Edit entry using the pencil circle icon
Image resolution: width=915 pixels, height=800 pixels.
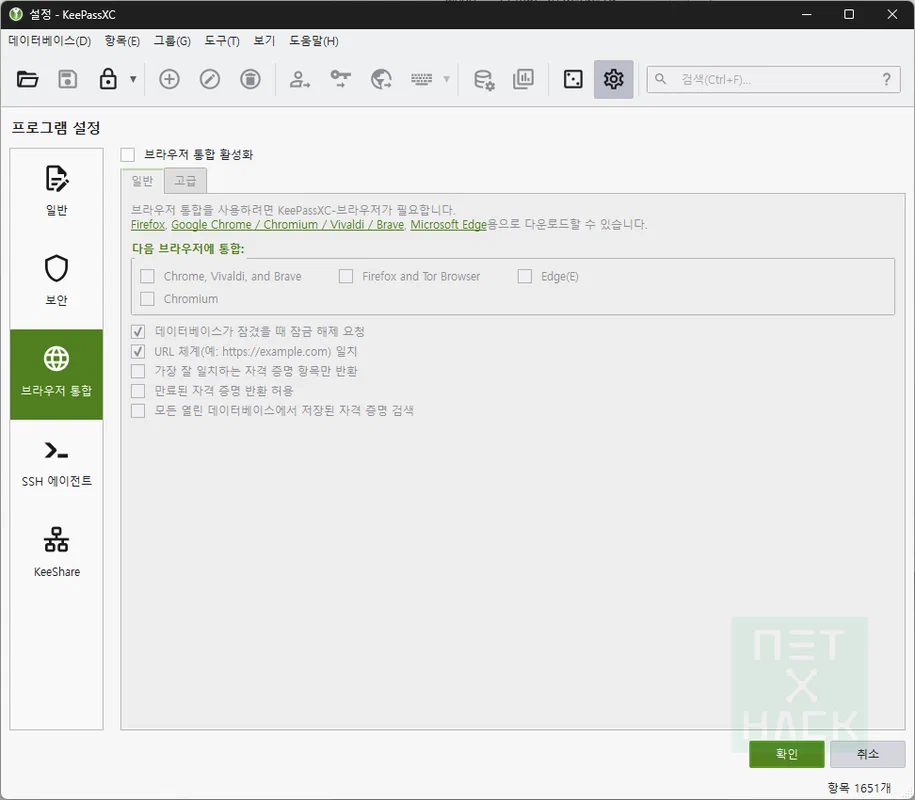tap(209, 79)
